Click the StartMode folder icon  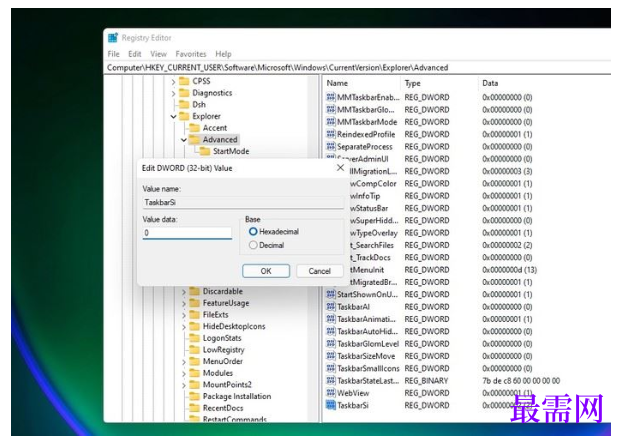(x=205, y=151)
